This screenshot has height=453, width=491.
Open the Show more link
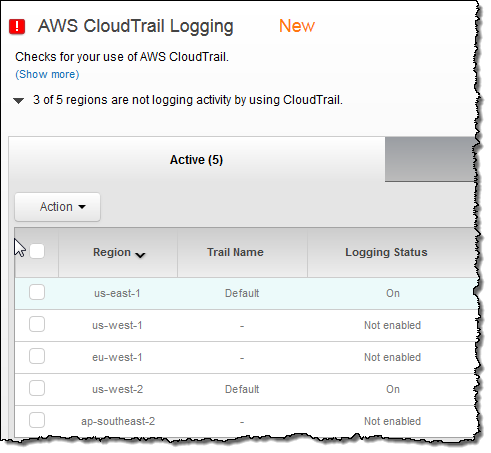tap(47, 74)
